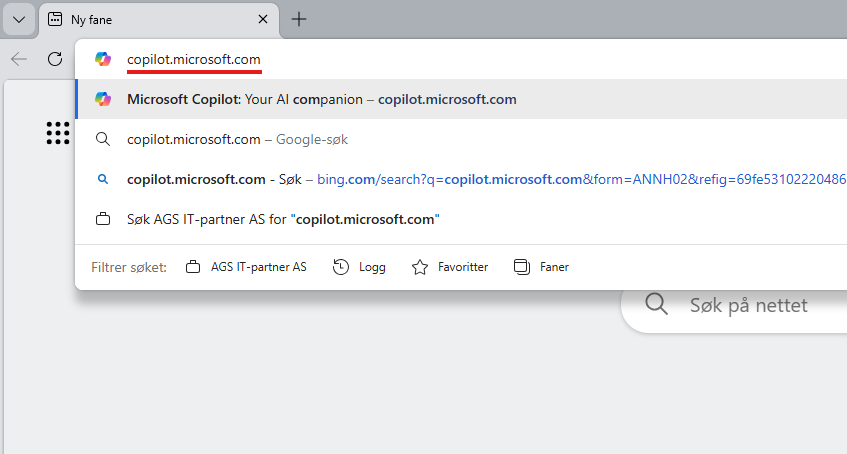Click Copilot icon in first suggestion row
Screen dimensions: 847x454
pyautogui.click(x=103, y=99)
